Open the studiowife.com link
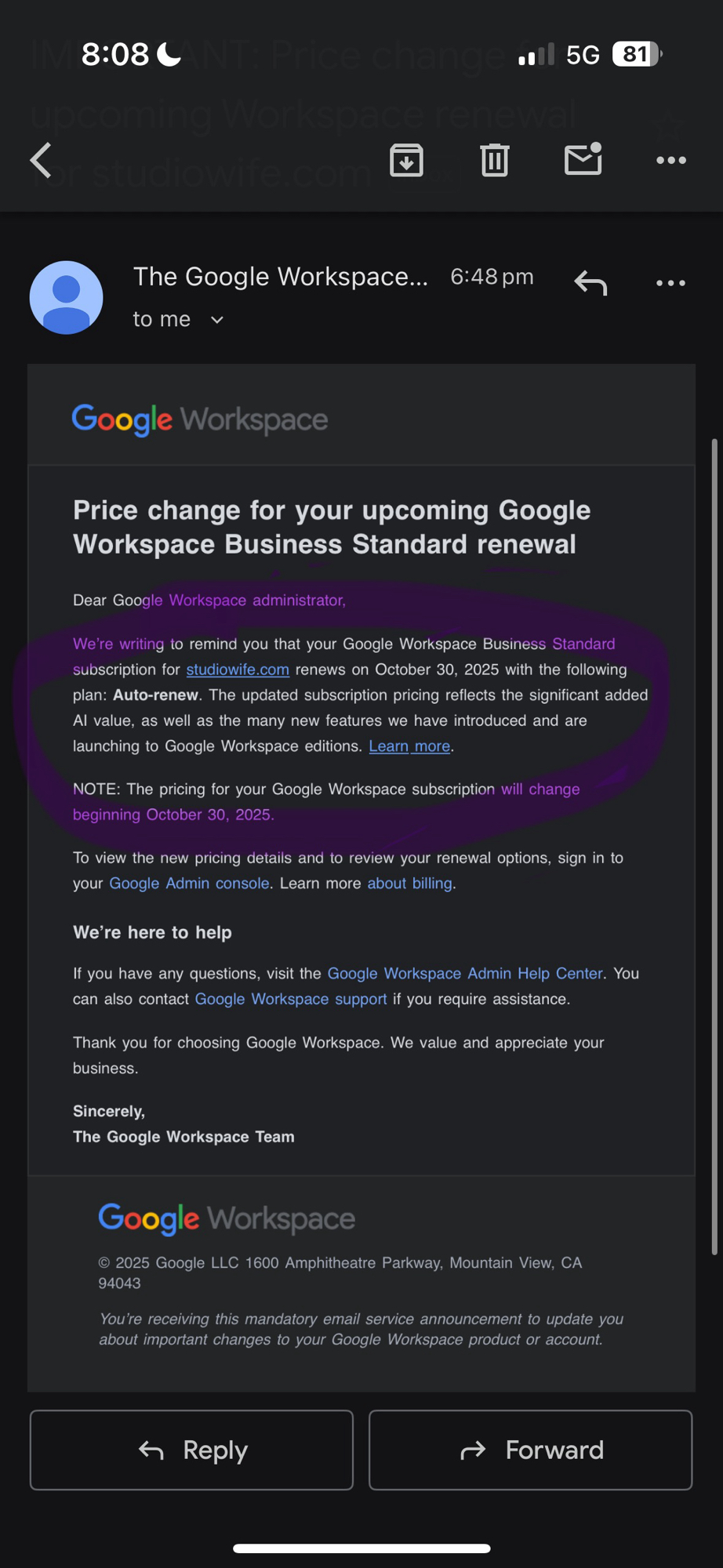Screen dimensions: 723x1568 tap(238, 670)
